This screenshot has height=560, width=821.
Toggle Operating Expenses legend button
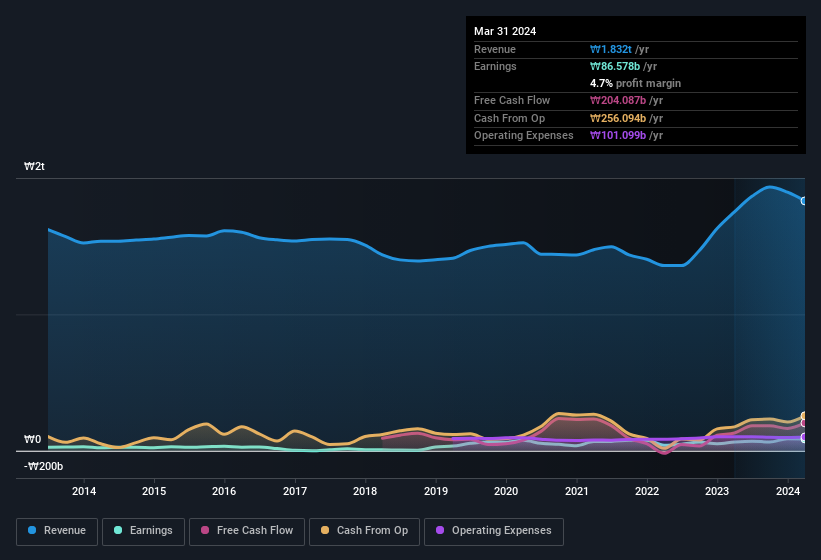[493, 531]
